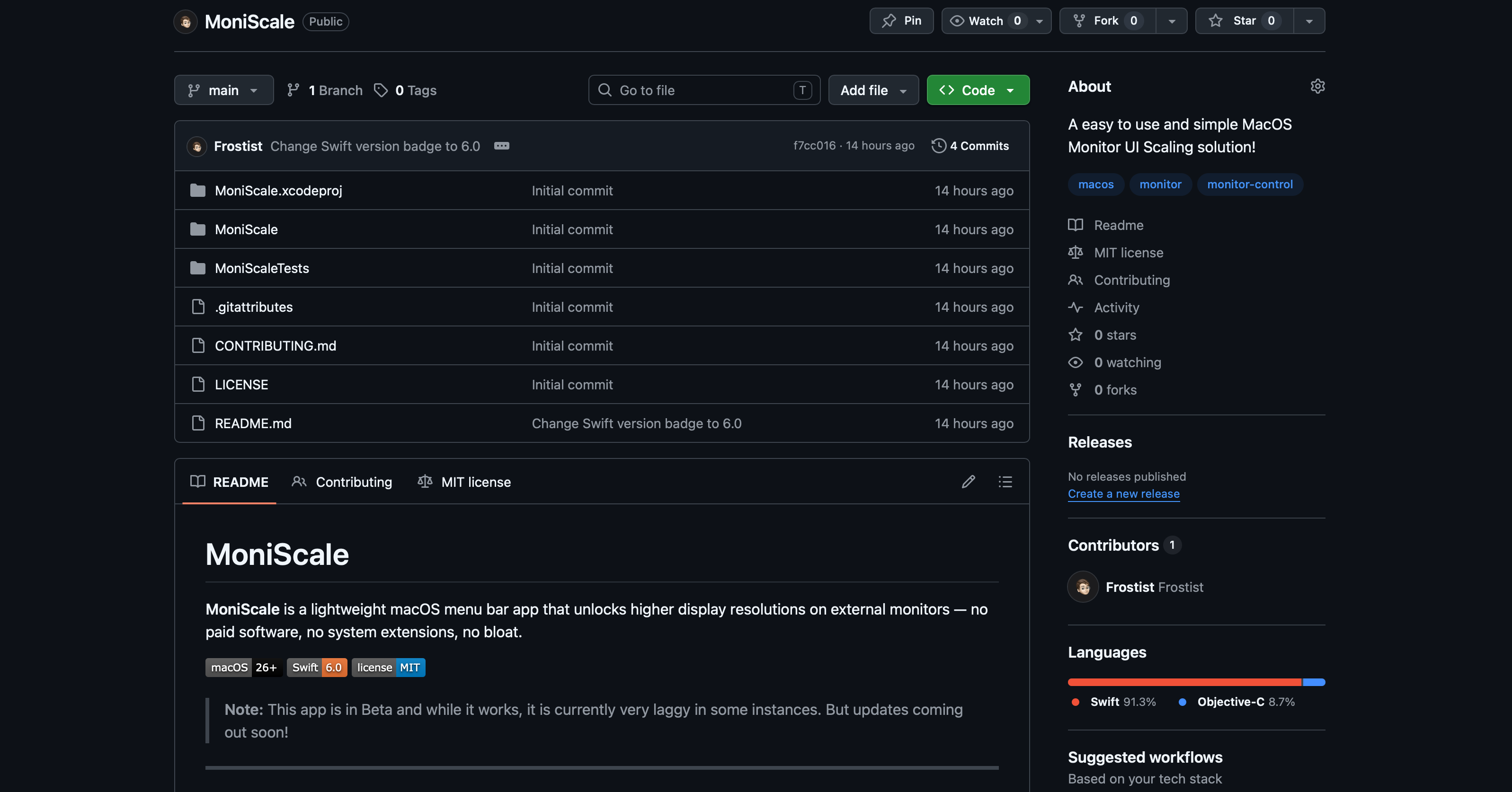Select the macos topic tag

(x=1095, y=184)
